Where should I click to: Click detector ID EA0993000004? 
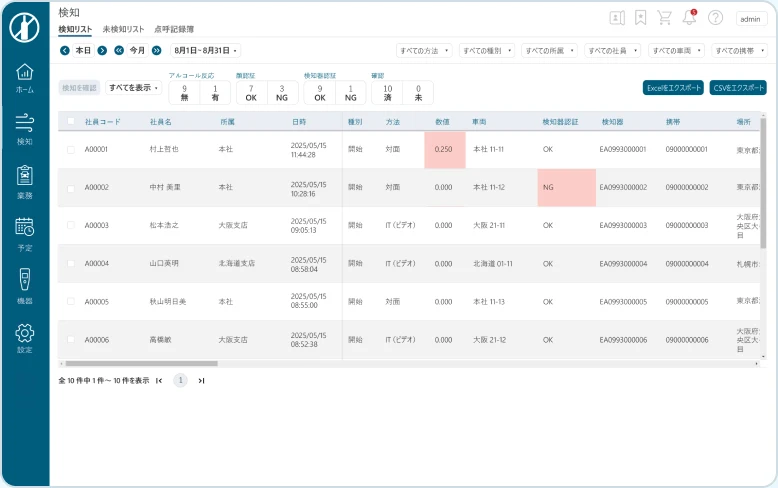point(623,264)
